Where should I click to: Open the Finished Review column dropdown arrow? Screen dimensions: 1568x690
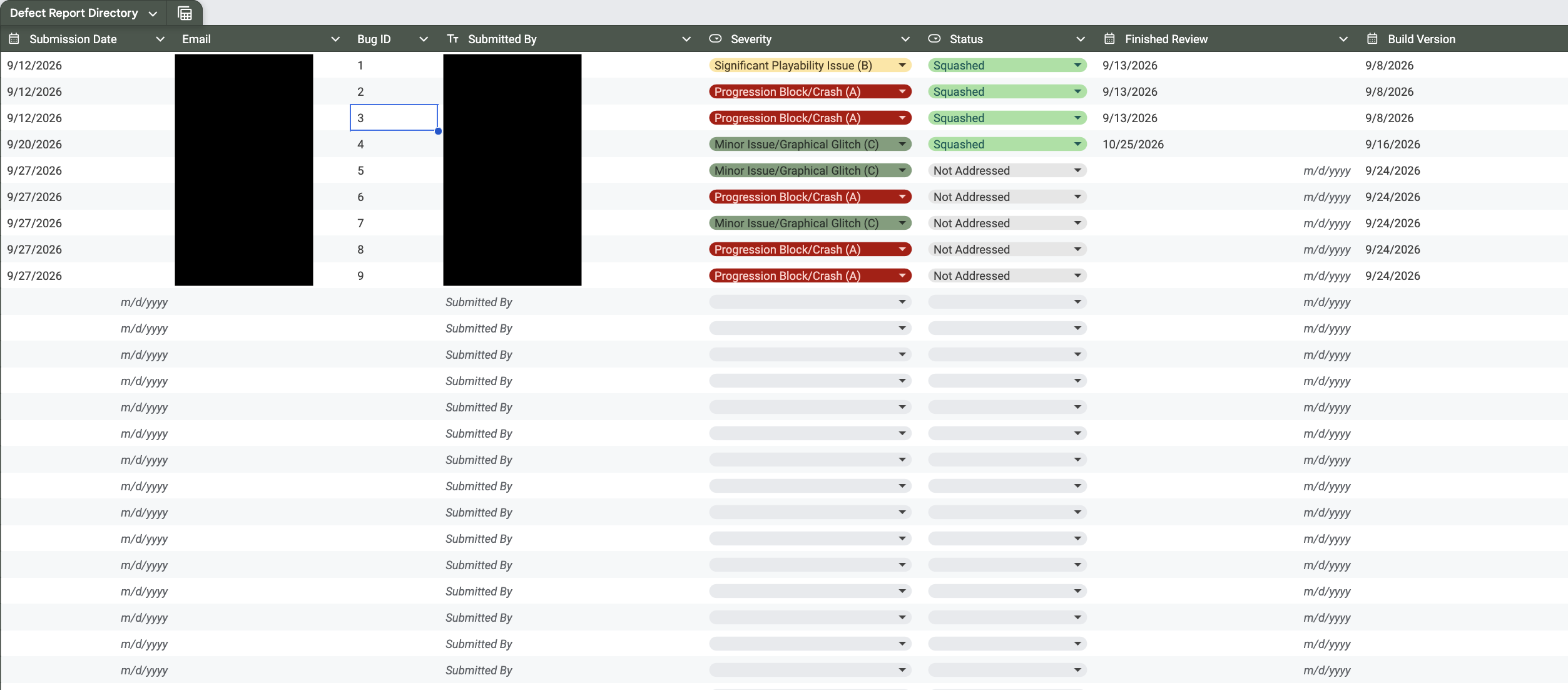[1343, 39]
